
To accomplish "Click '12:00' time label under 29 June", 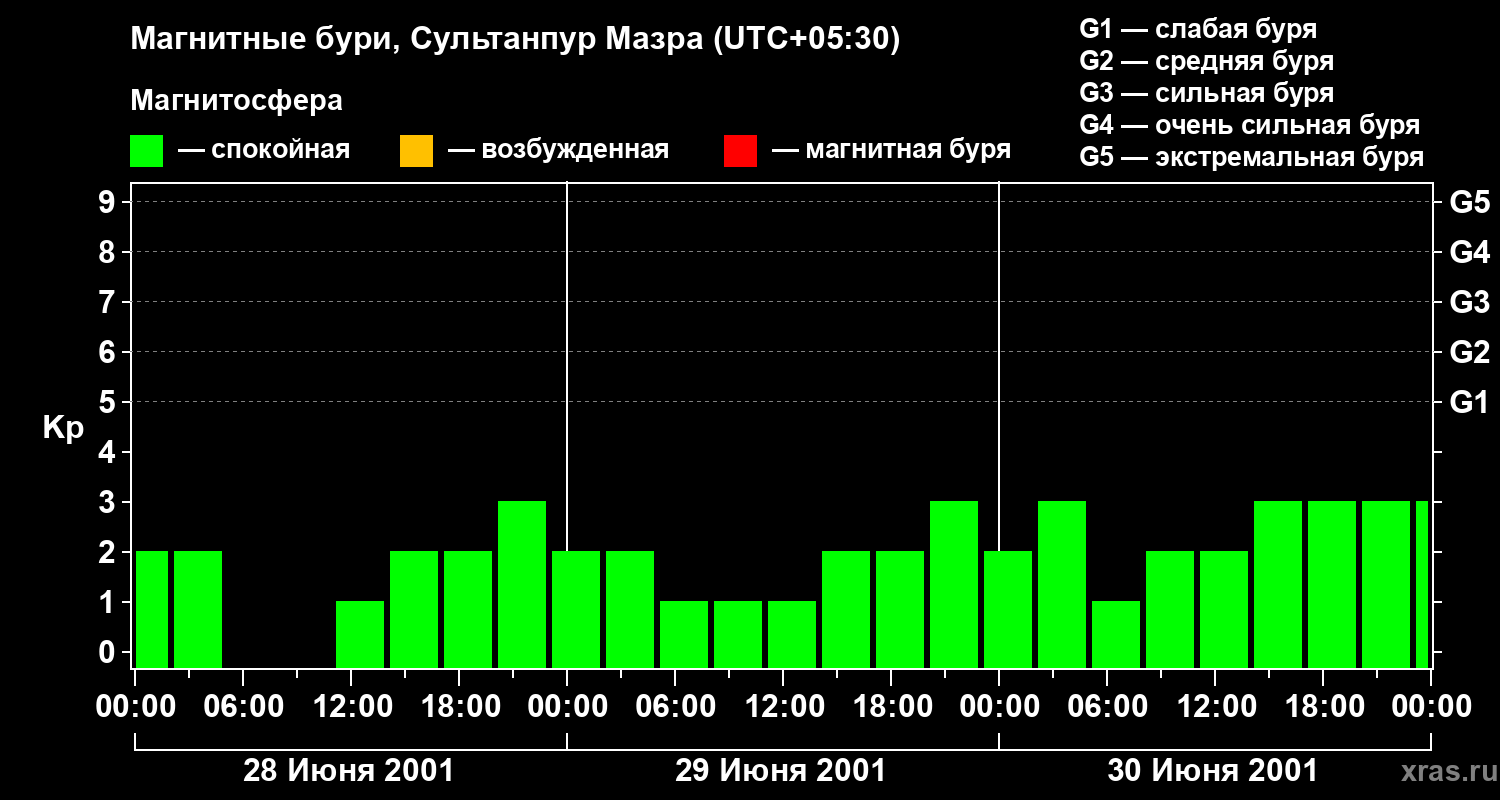I will click(x=783, y=707).
